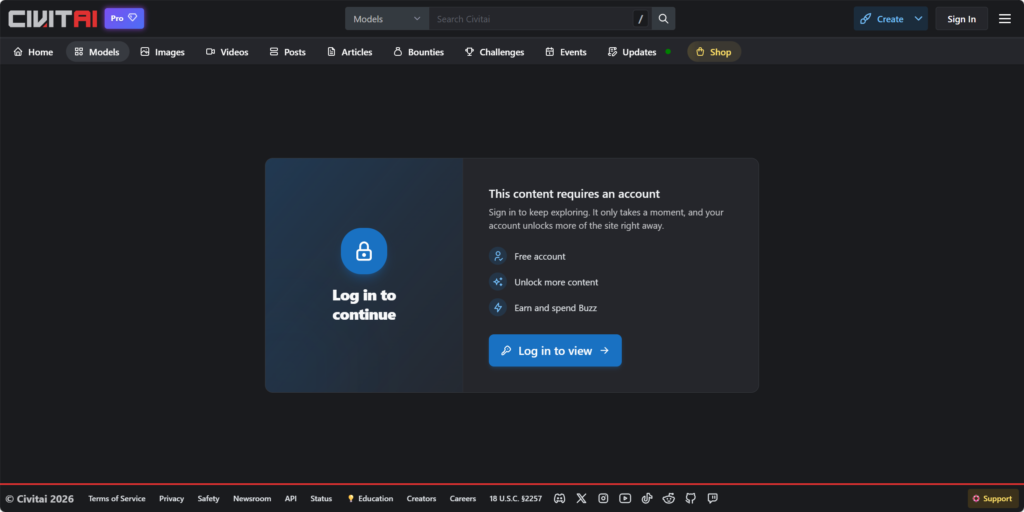Screen dimensions: 1024x512
Task: Open the YouTube footer icon
Action: pos(625,498)
